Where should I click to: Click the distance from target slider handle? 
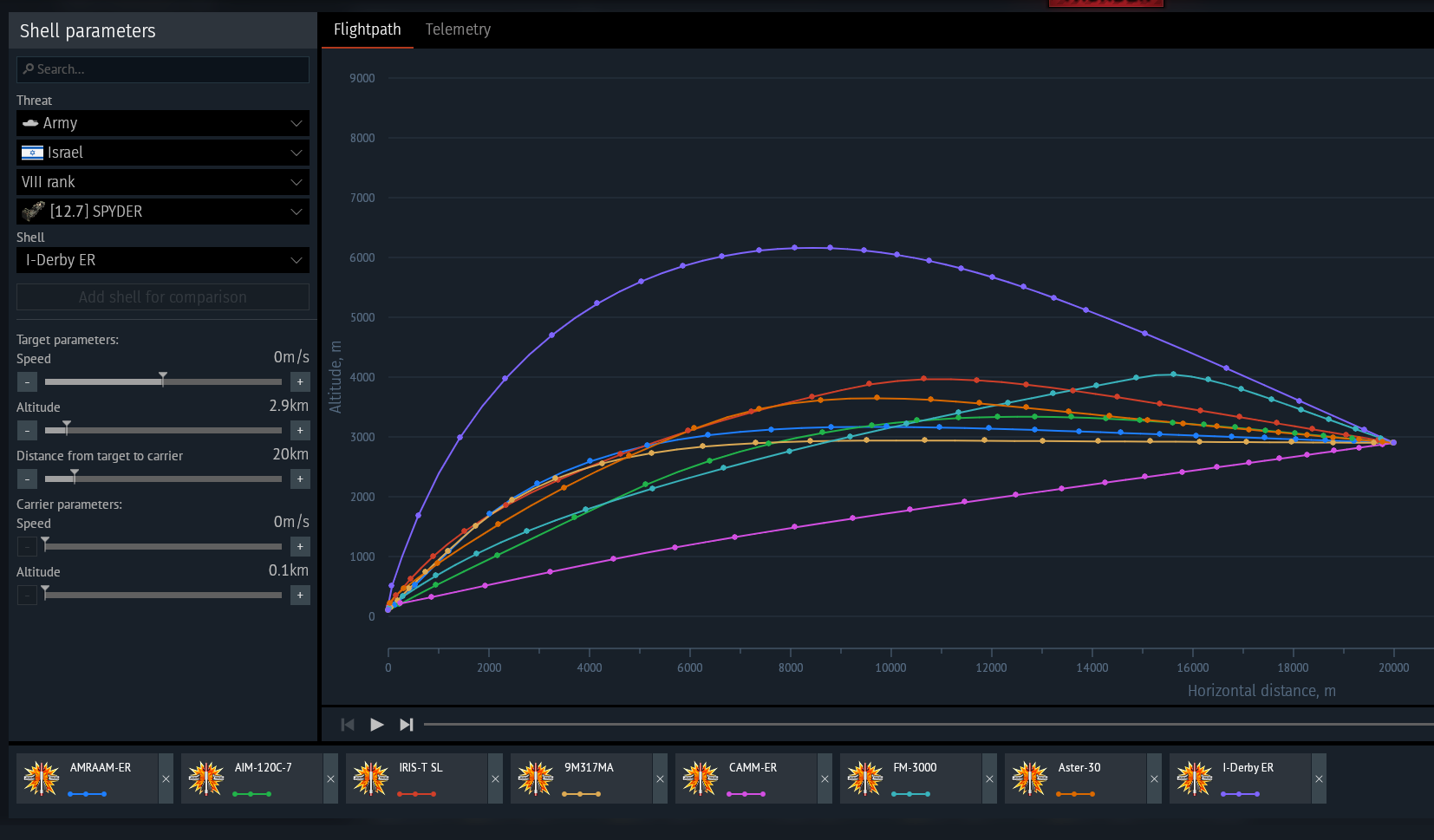click(75, 476)
